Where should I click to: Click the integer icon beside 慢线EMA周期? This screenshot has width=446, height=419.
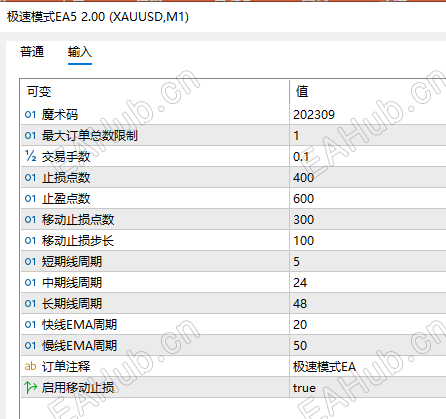click(x=30, y=346)
